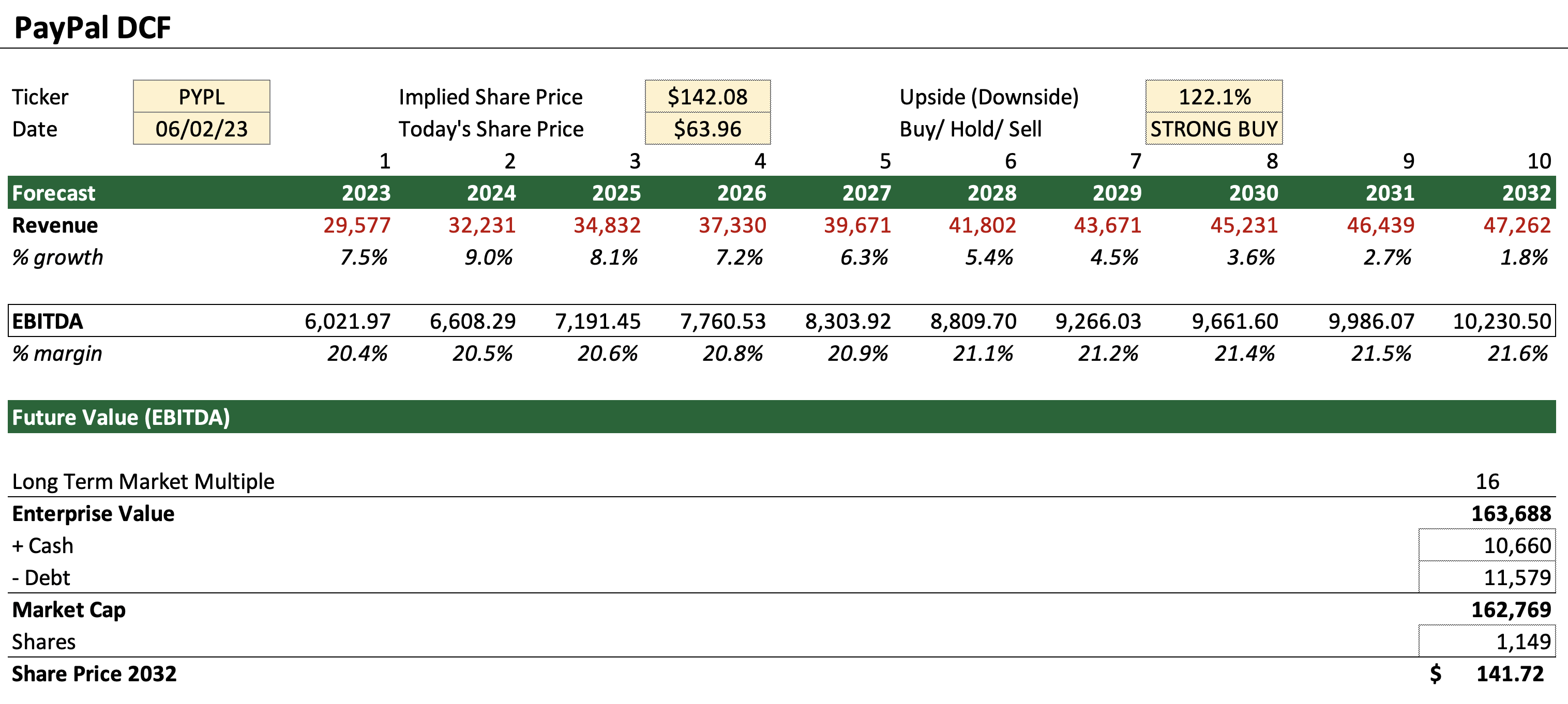
Task: Click 2026 revenue 37,330
Action: coord(732,225)
